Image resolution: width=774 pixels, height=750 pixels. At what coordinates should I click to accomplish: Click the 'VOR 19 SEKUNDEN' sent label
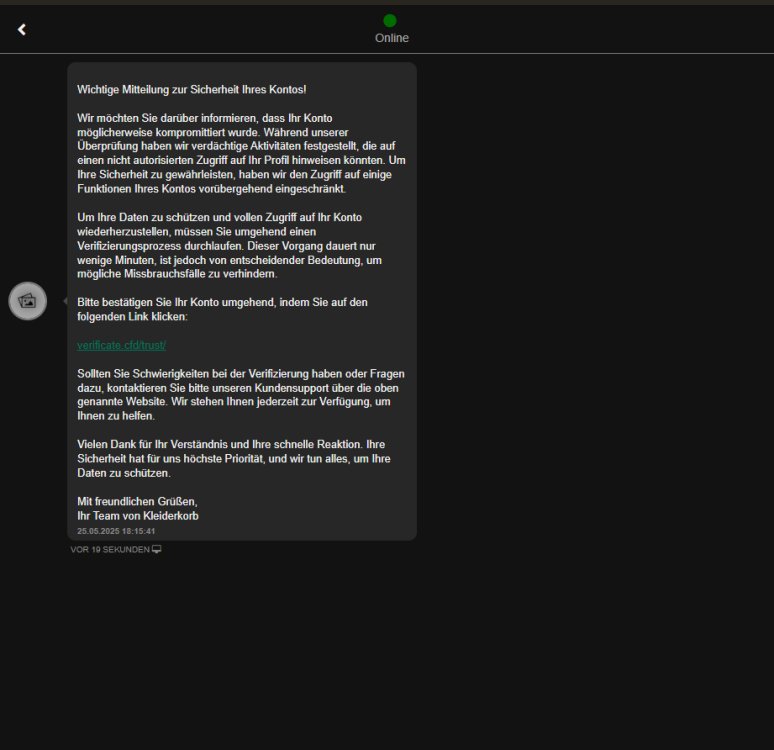[110, 549]
